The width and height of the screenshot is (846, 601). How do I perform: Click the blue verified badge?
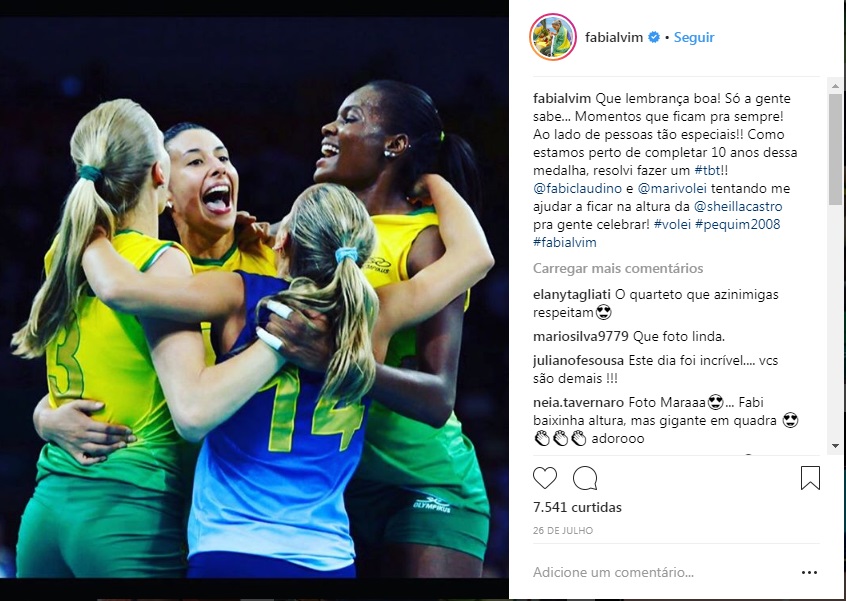tap(653, 37)
